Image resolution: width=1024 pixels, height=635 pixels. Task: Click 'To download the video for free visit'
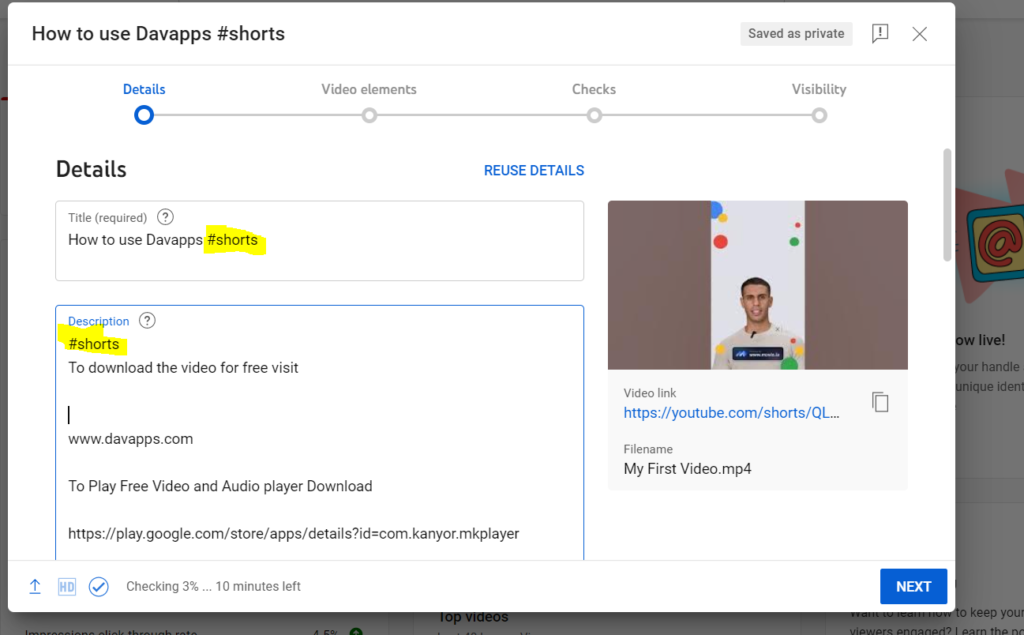point(183,368)
